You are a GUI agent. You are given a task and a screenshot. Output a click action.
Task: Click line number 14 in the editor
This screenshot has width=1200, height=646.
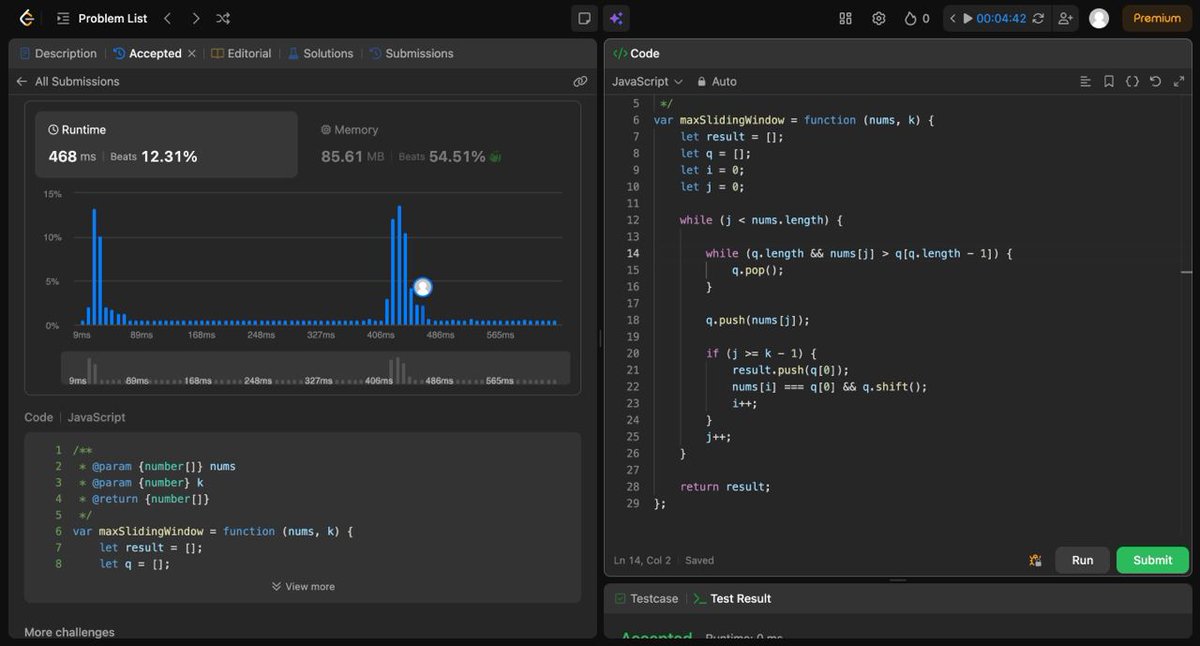pyautogui.click(x=633, y=253)
